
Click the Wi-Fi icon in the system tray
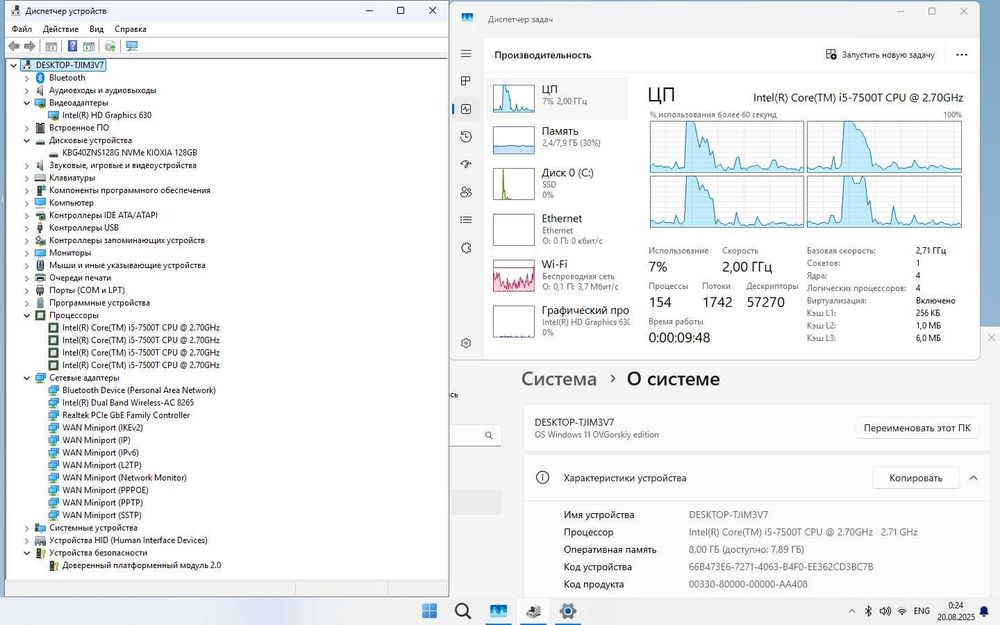click(x=902, y=611)
